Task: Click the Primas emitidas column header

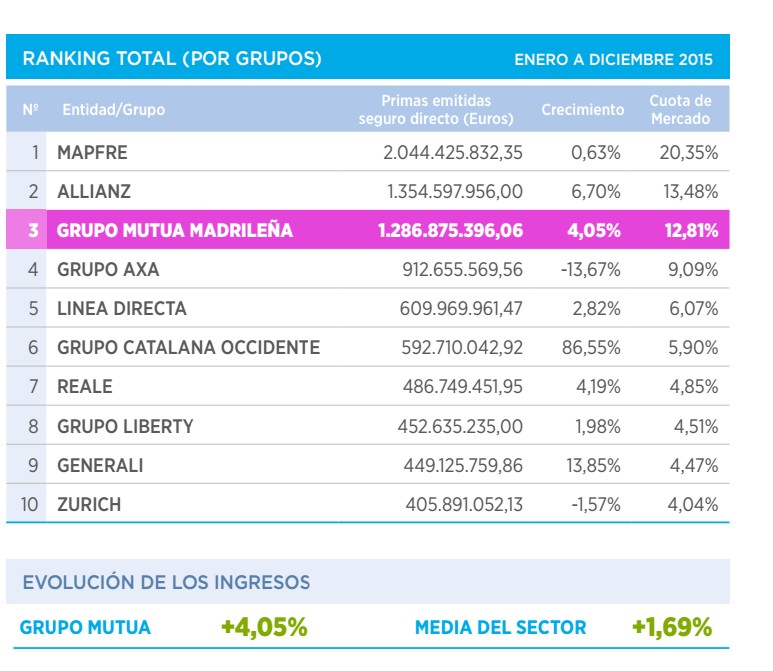Action: click(x=436, y=109)
